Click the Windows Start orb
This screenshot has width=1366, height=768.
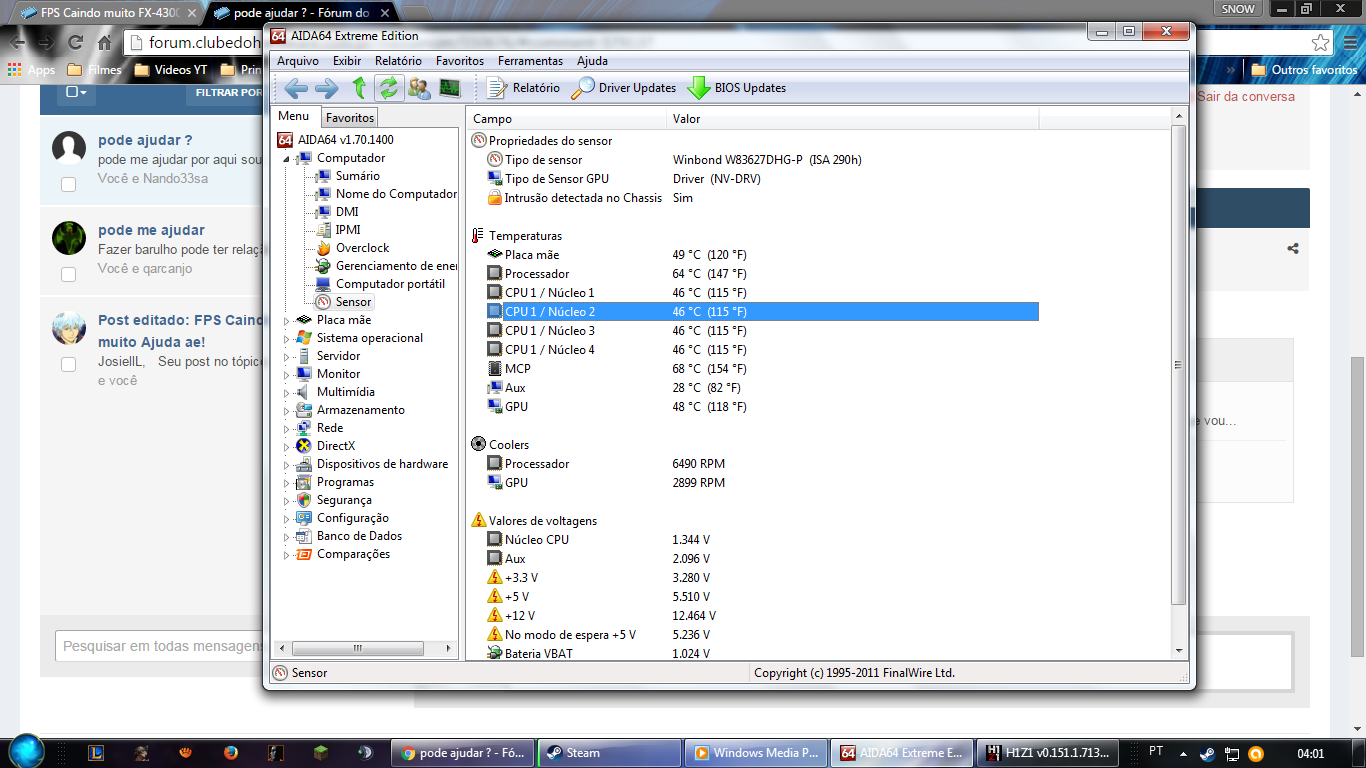click(27, 751)
